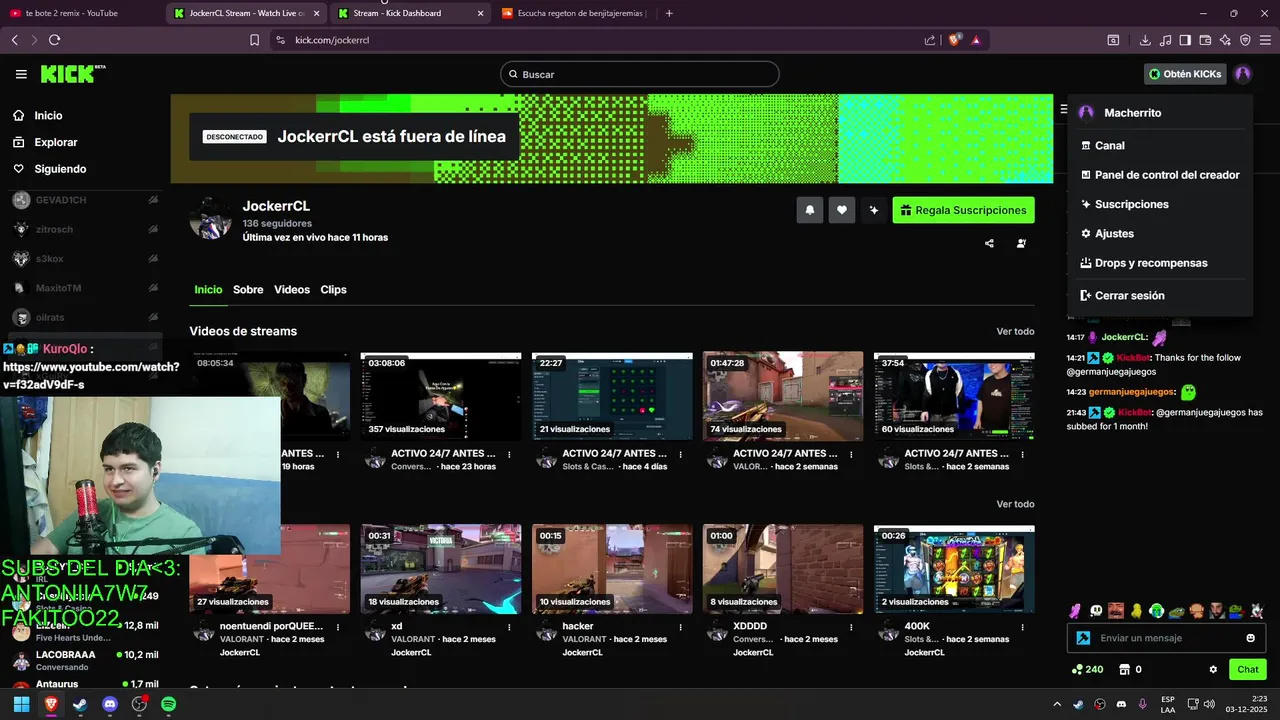Share the JockerrCL channel
This screenshot has height=720, width=1280.
tap(989, 243)
